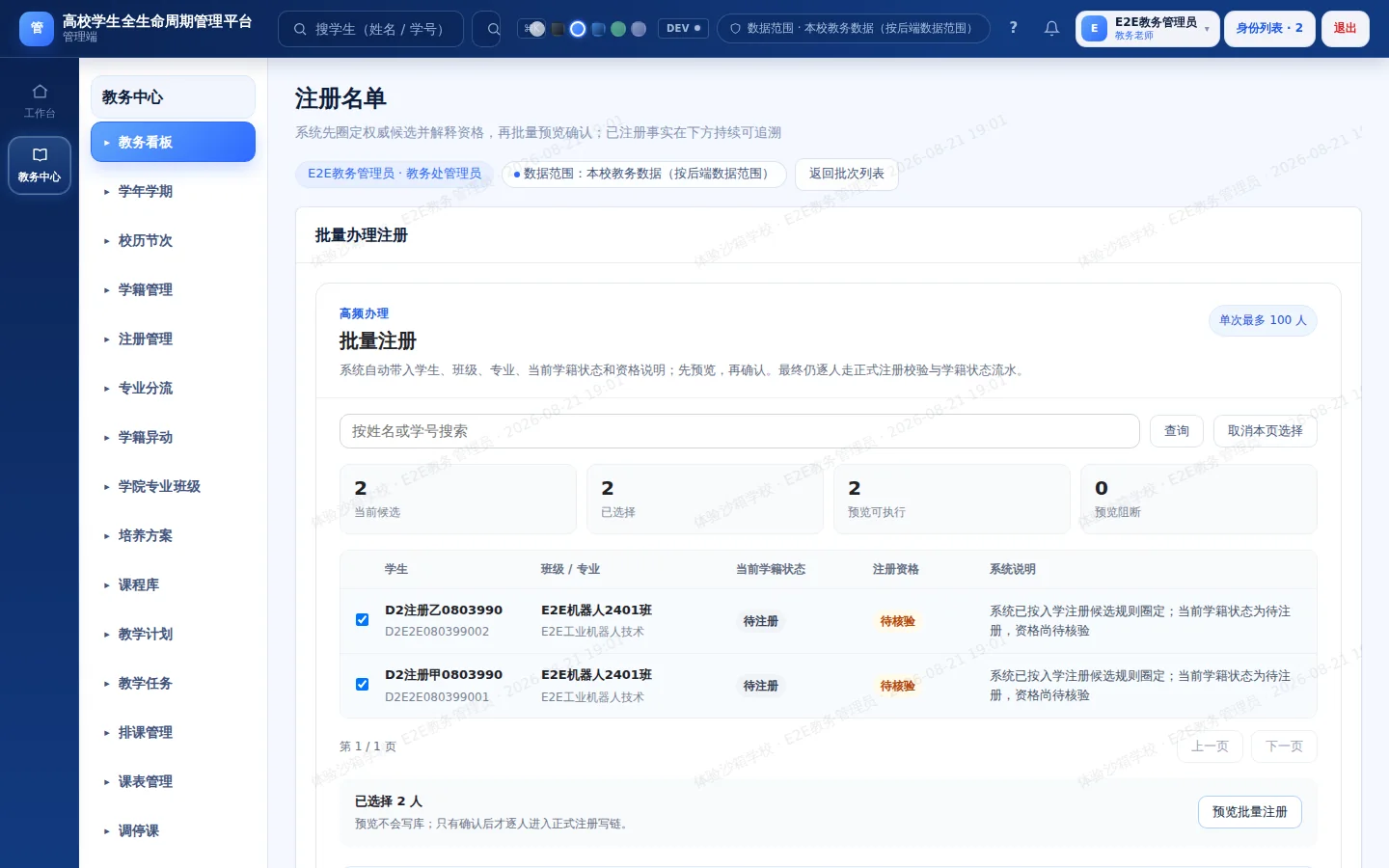Go to previous page with 上一页
The width and height of the screenshot is (1389, 868).
(1210, 746)
